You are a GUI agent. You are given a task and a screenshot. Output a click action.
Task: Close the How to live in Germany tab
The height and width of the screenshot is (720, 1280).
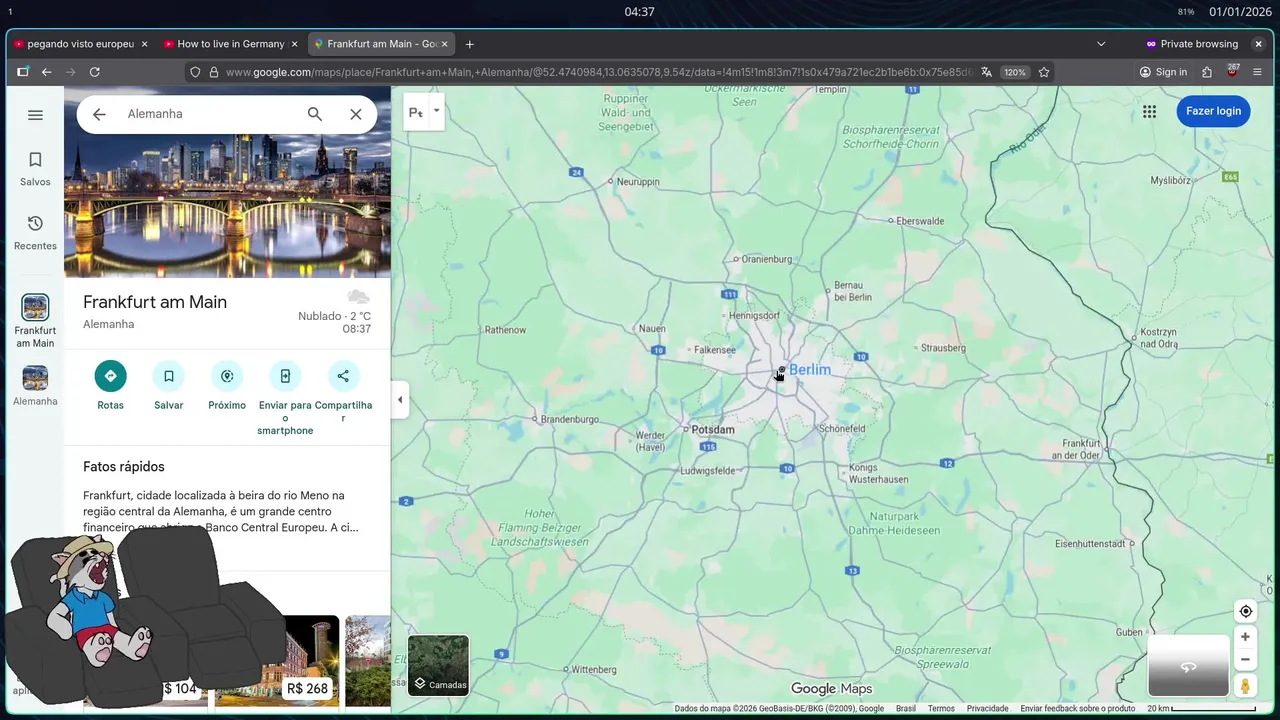tap(294, 44)
